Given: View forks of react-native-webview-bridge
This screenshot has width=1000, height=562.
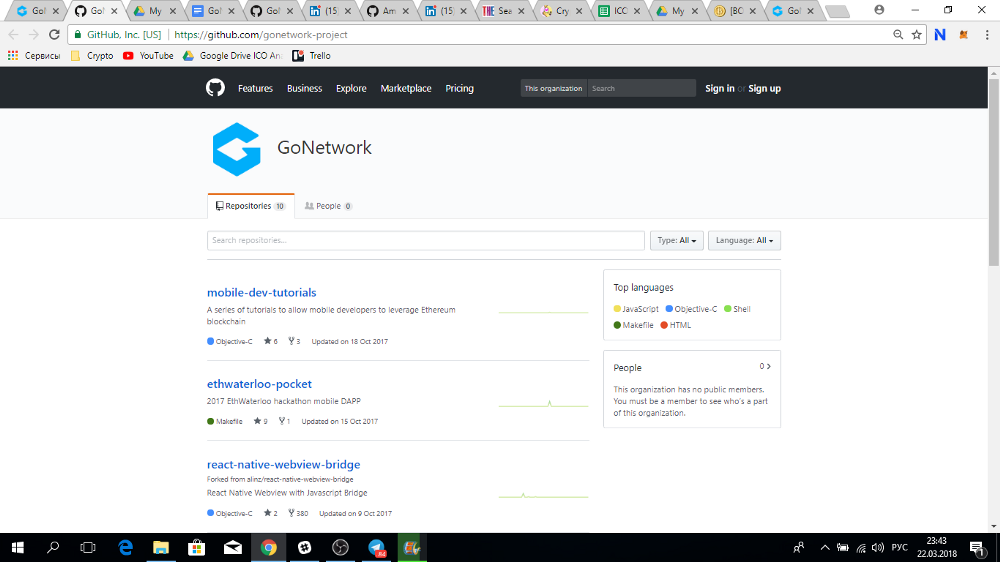Looking at the screenshot, I should click(x=298, y=513).
